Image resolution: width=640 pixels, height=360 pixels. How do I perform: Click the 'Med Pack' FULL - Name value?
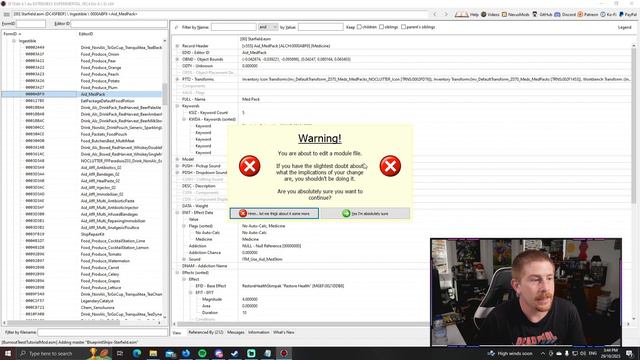251,99
